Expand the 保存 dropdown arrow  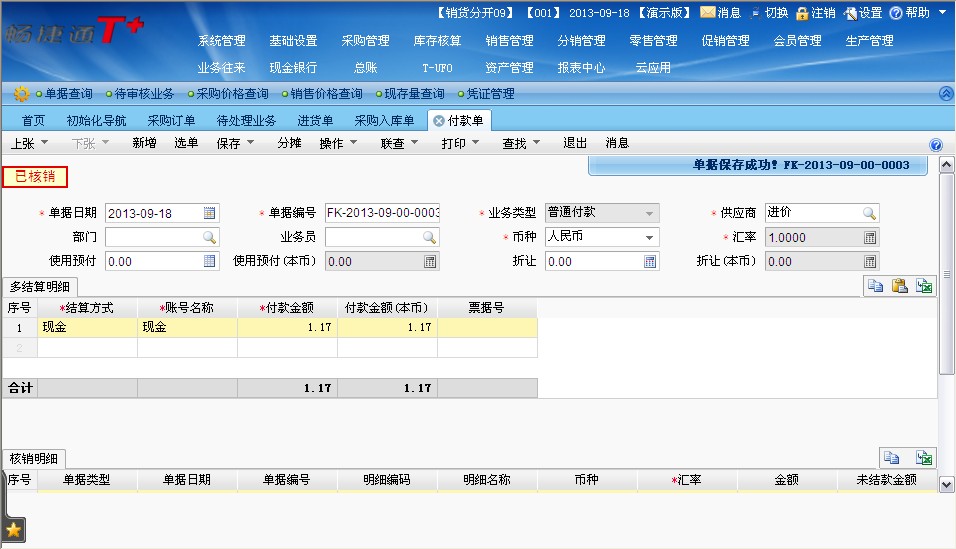[x=250, y=142]
